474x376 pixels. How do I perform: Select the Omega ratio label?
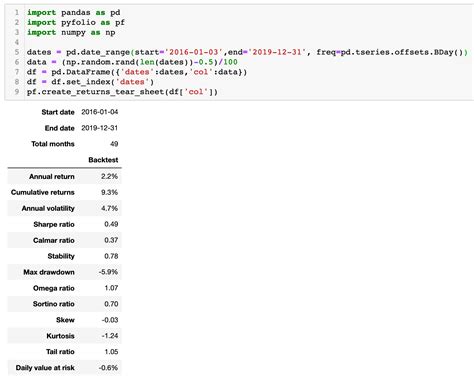pyautogui.click(x=54, y=288)
